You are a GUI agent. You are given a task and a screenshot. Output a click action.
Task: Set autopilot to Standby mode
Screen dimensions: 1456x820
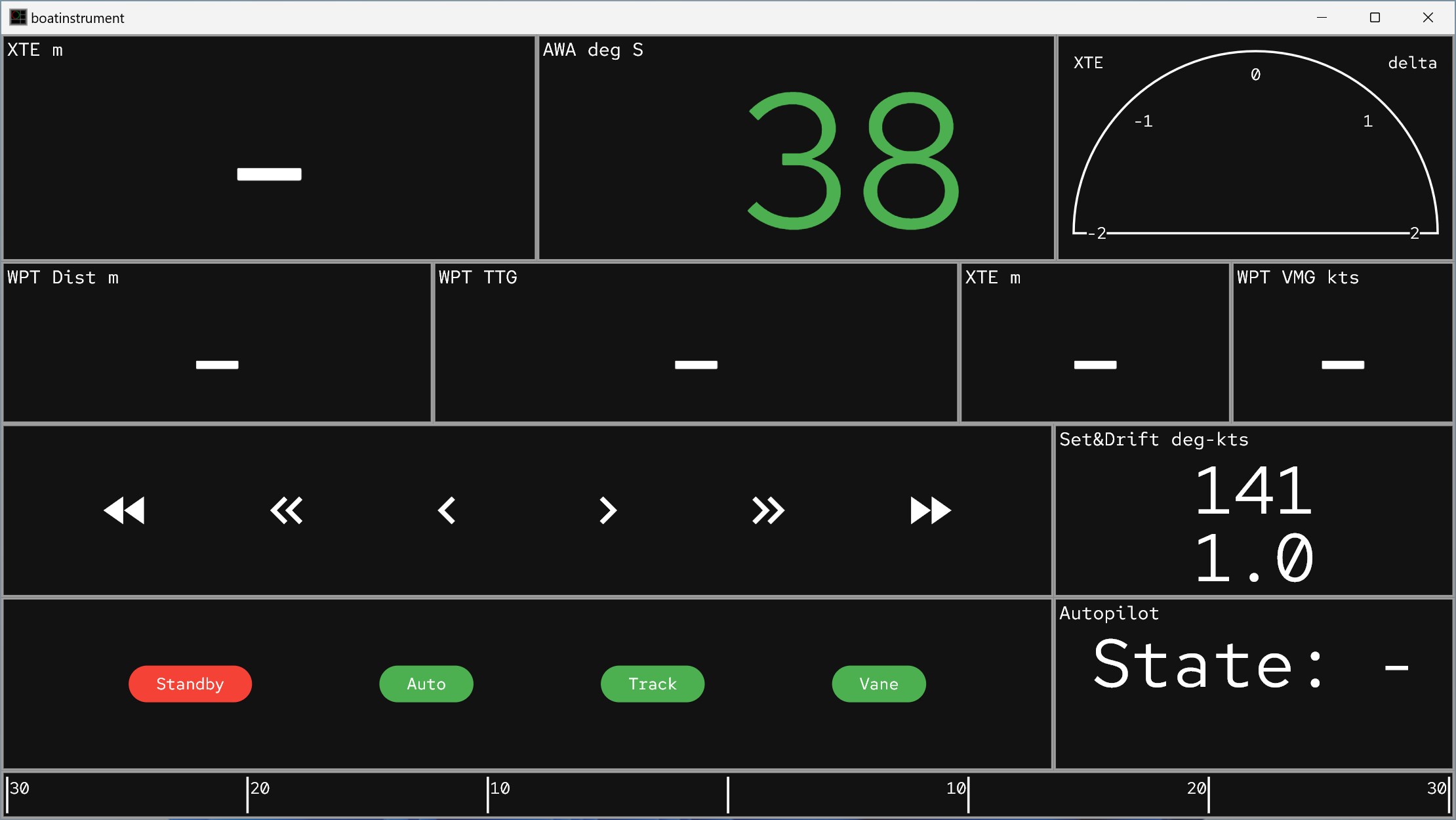tap(190, 684)
